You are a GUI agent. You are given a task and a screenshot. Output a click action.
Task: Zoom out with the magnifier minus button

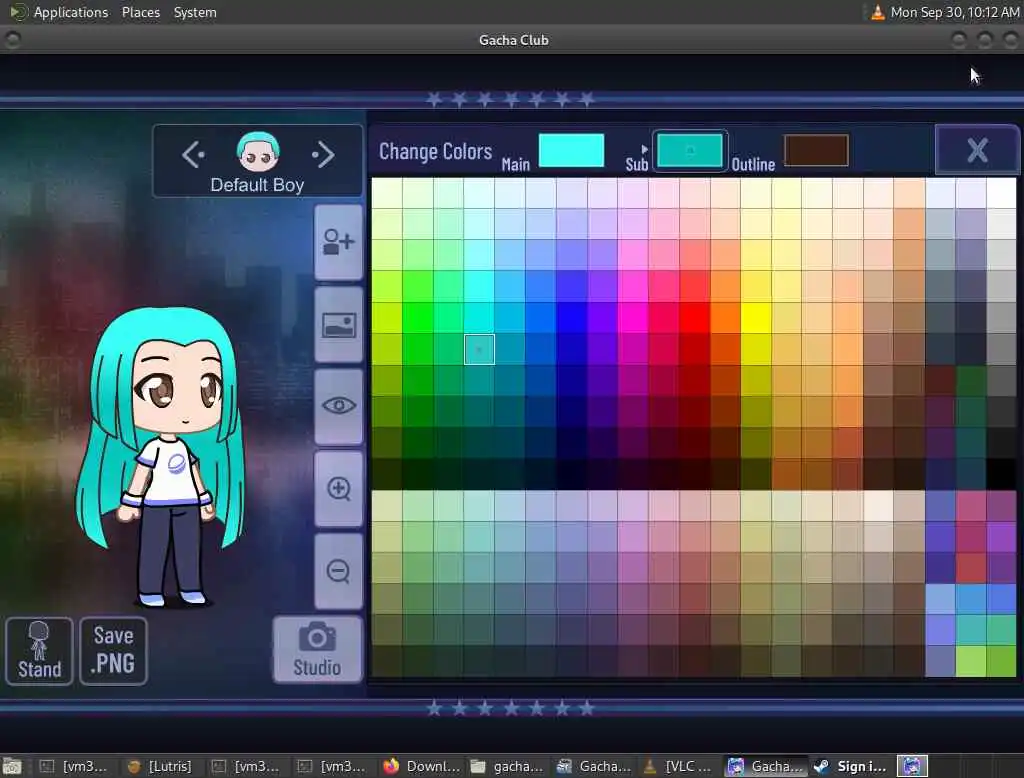click(x=338, y=571)
